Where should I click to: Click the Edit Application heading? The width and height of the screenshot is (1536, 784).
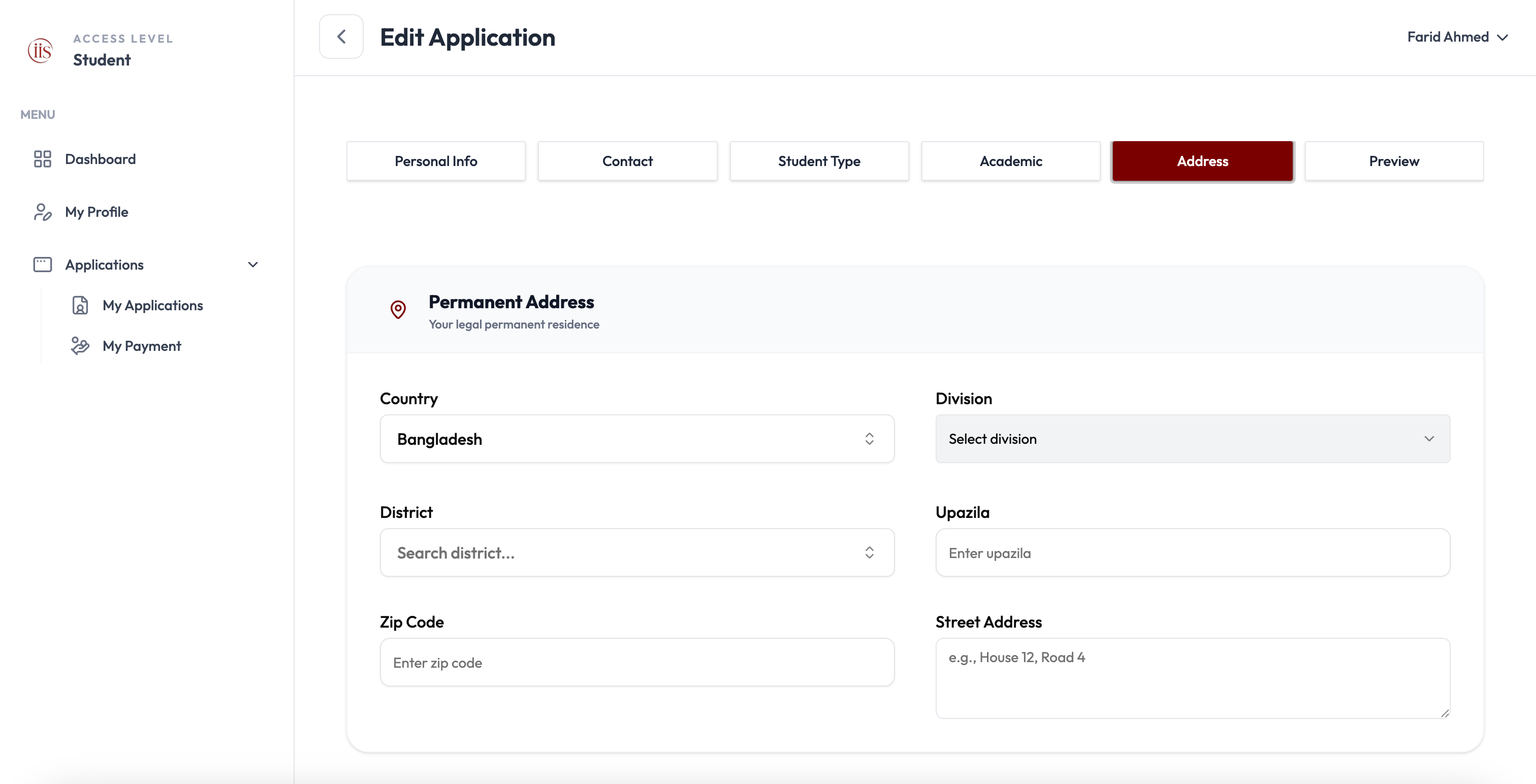467,38
